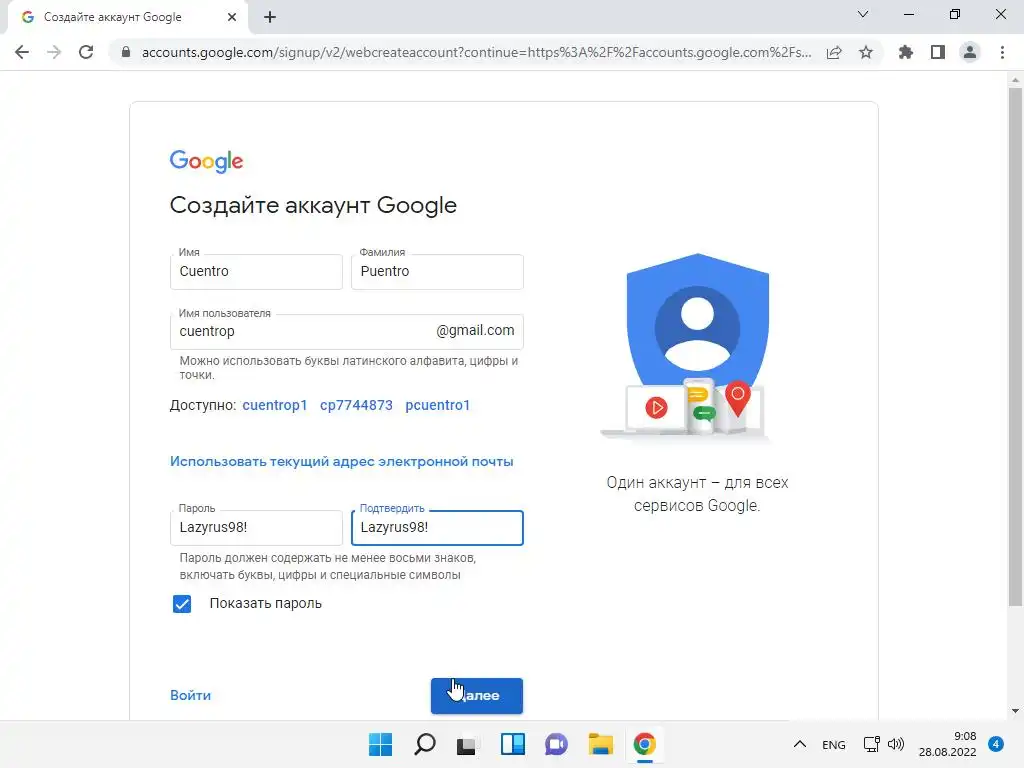Click the 'Войти' sign-in link
The height and width of the screenshot is (768, 1024).
click(x=190, y=696)
